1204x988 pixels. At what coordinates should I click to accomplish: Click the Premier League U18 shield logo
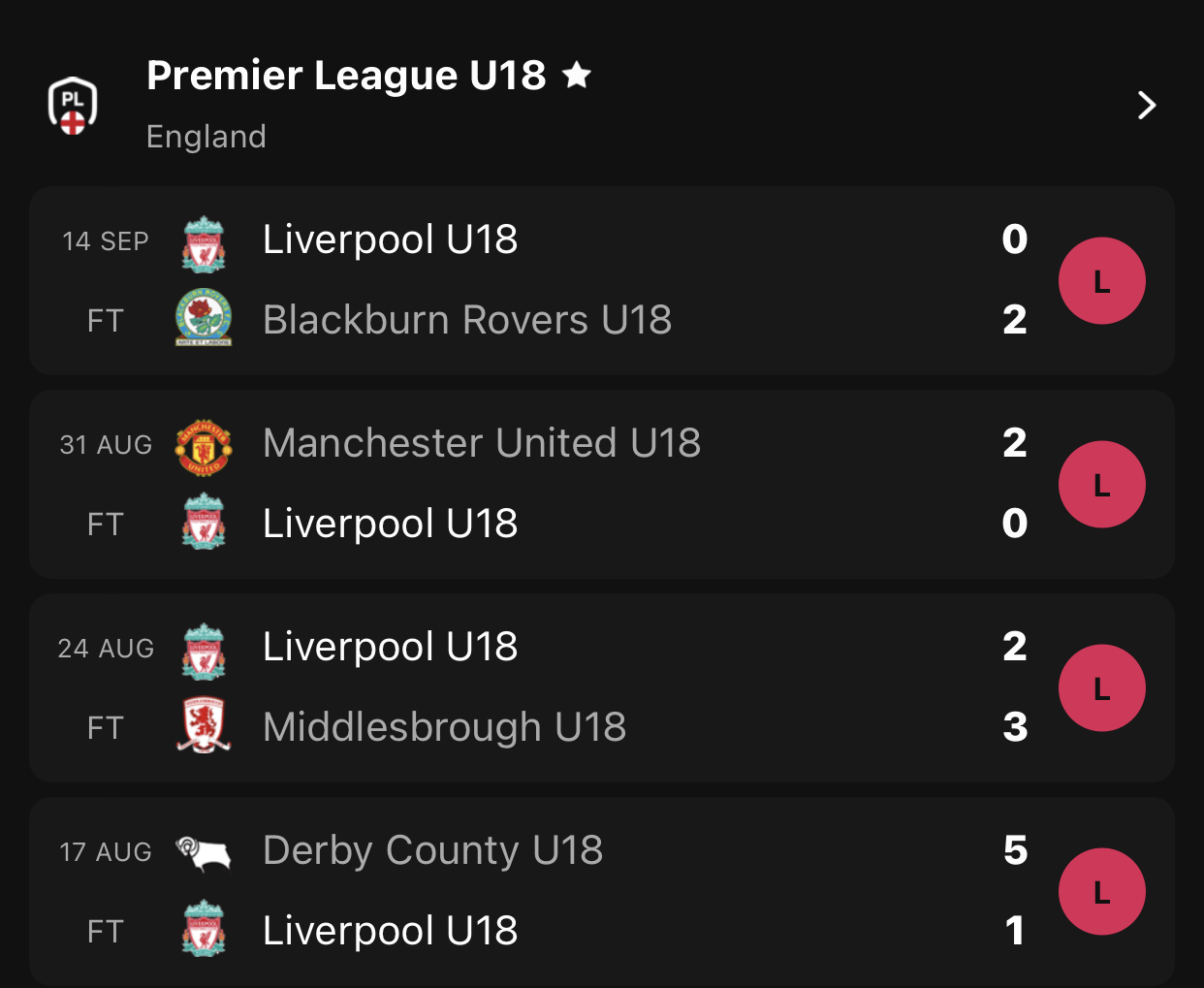coord(73,106)
